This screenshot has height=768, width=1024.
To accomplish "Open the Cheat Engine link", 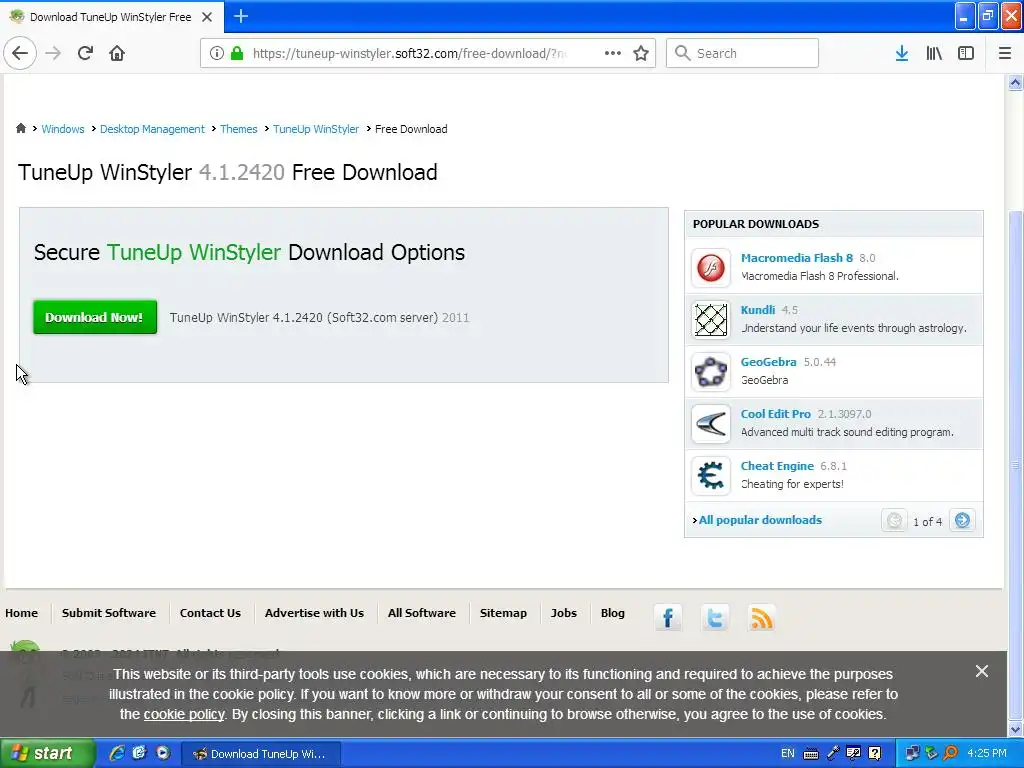I will 777,466.
